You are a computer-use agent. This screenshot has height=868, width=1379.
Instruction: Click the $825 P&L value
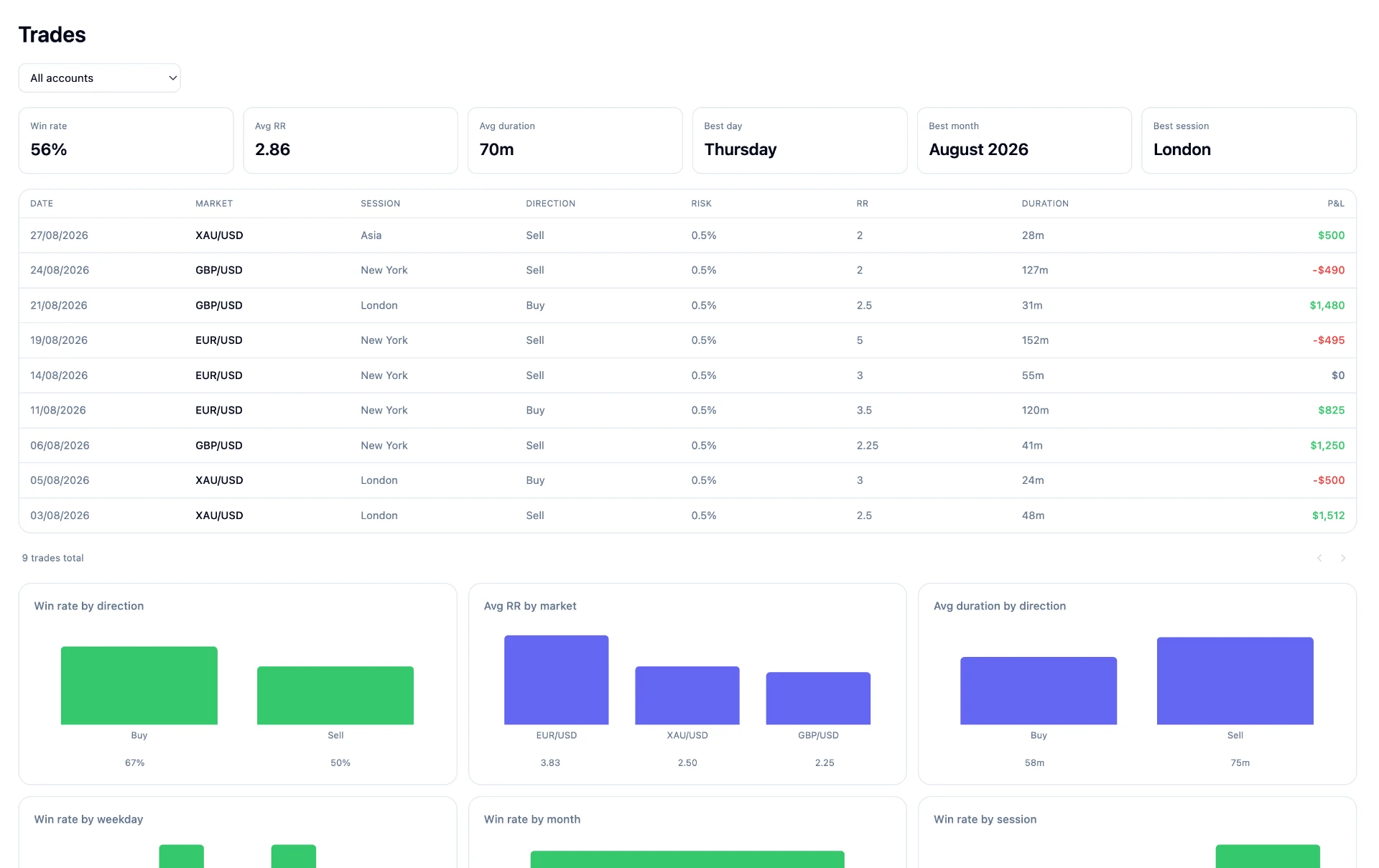[1331, 410]
